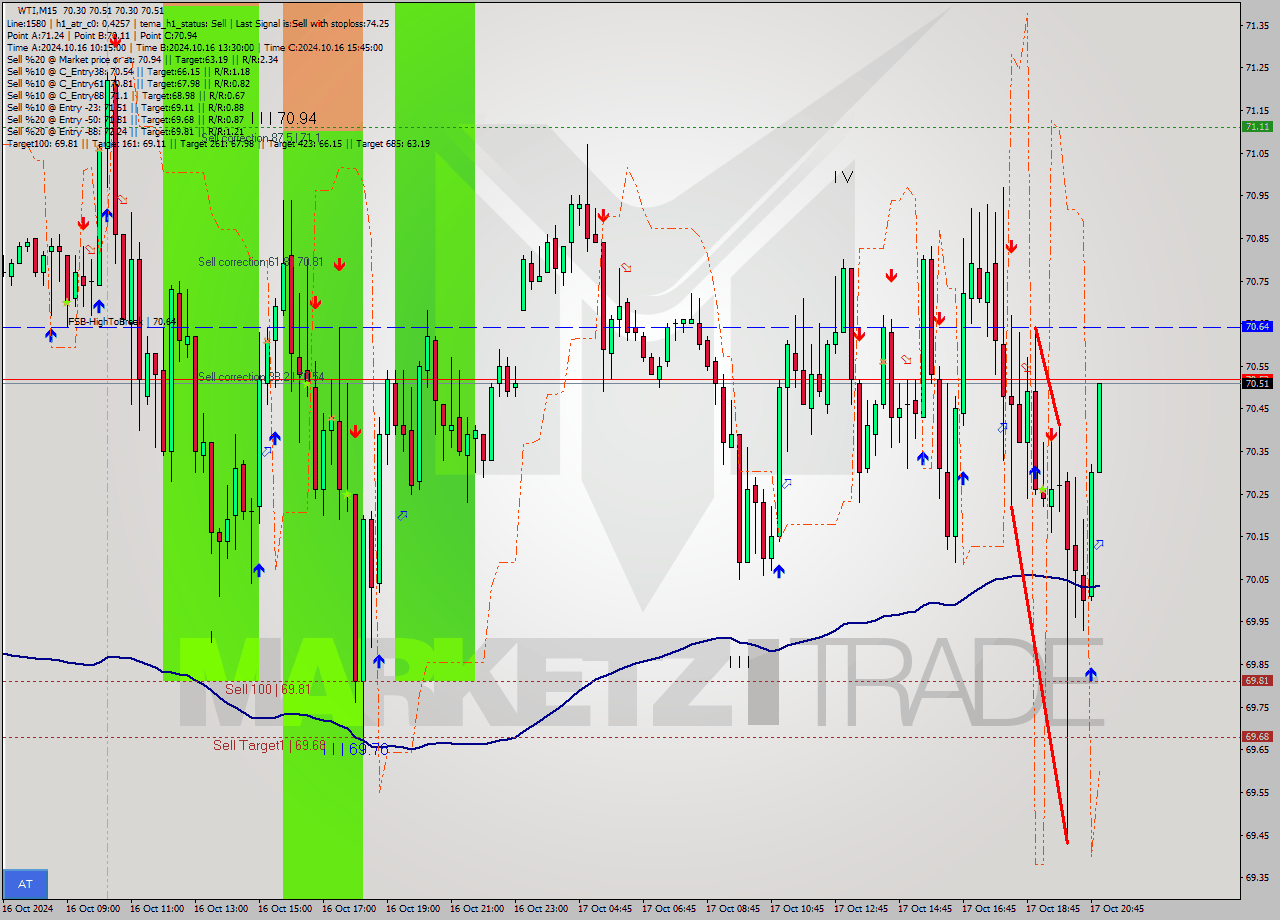Click the 'III 69.76' wave label
The height and width of the screenshot is (920, 1280).
point(354,748)
